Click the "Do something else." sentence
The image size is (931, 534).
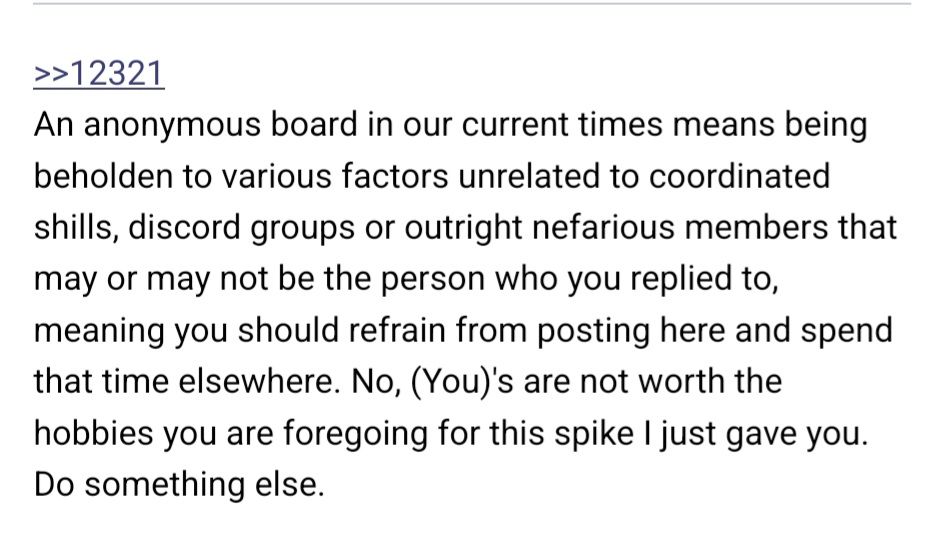179,484
